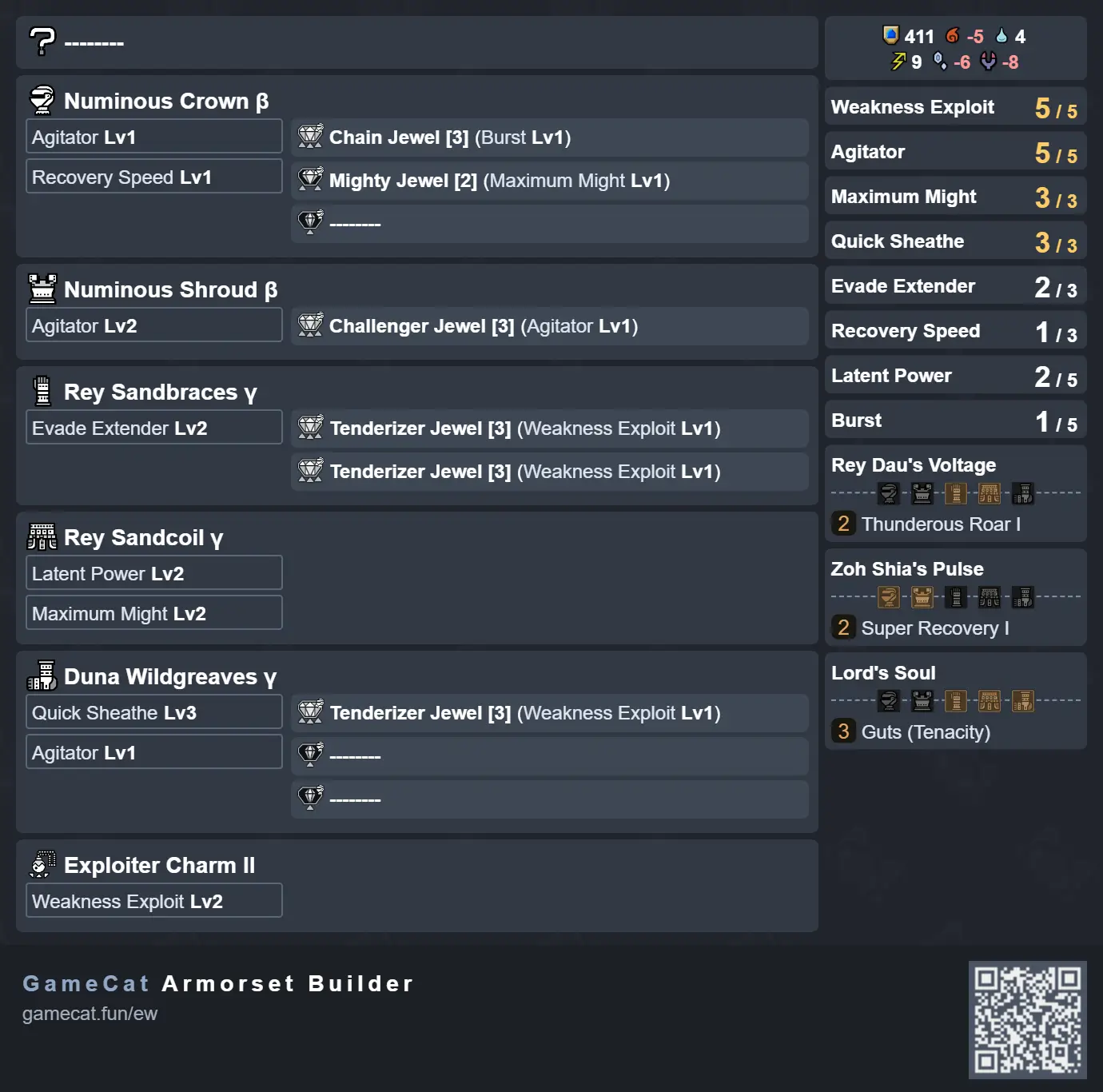Image resolution: width=1103 pixels, height=1092 pixels.
Task: Click the Weakness Exploit skill summary row
Action: (x=955, y=107)
